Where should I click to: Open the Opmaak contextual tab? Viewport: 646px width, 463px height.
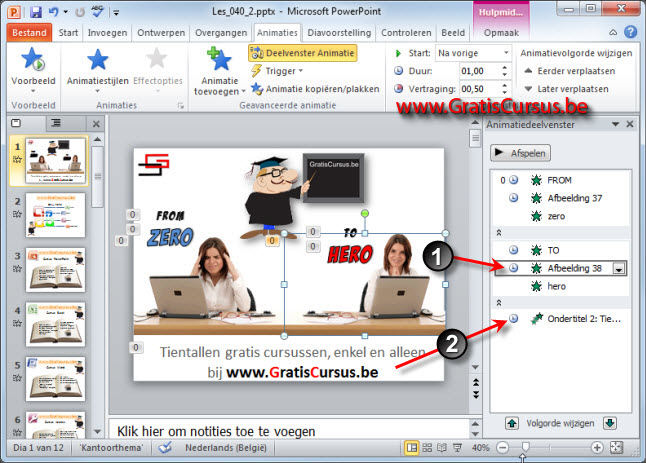point(501,33)
